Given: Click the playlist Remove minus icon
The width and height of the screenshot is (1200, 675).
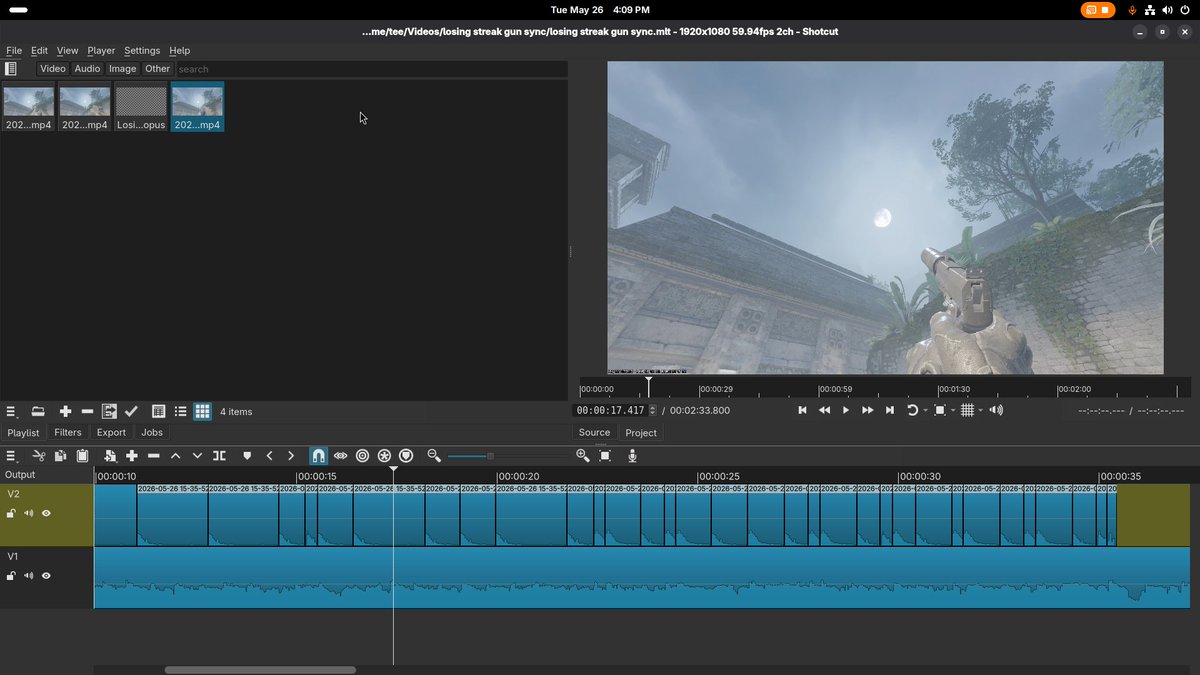Looking at the screenshot, I should click(87, 411).
